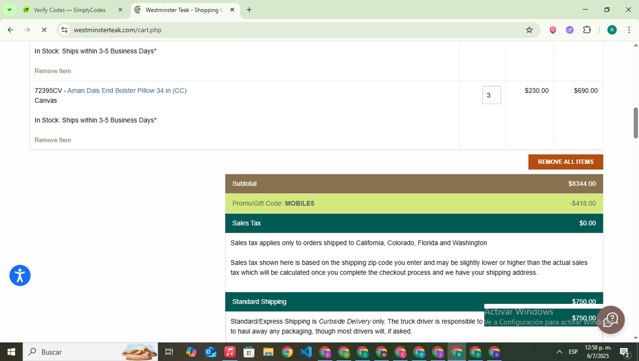
Task: Open the Chrome three-dot menu
Action: click(x=629, y=30)
